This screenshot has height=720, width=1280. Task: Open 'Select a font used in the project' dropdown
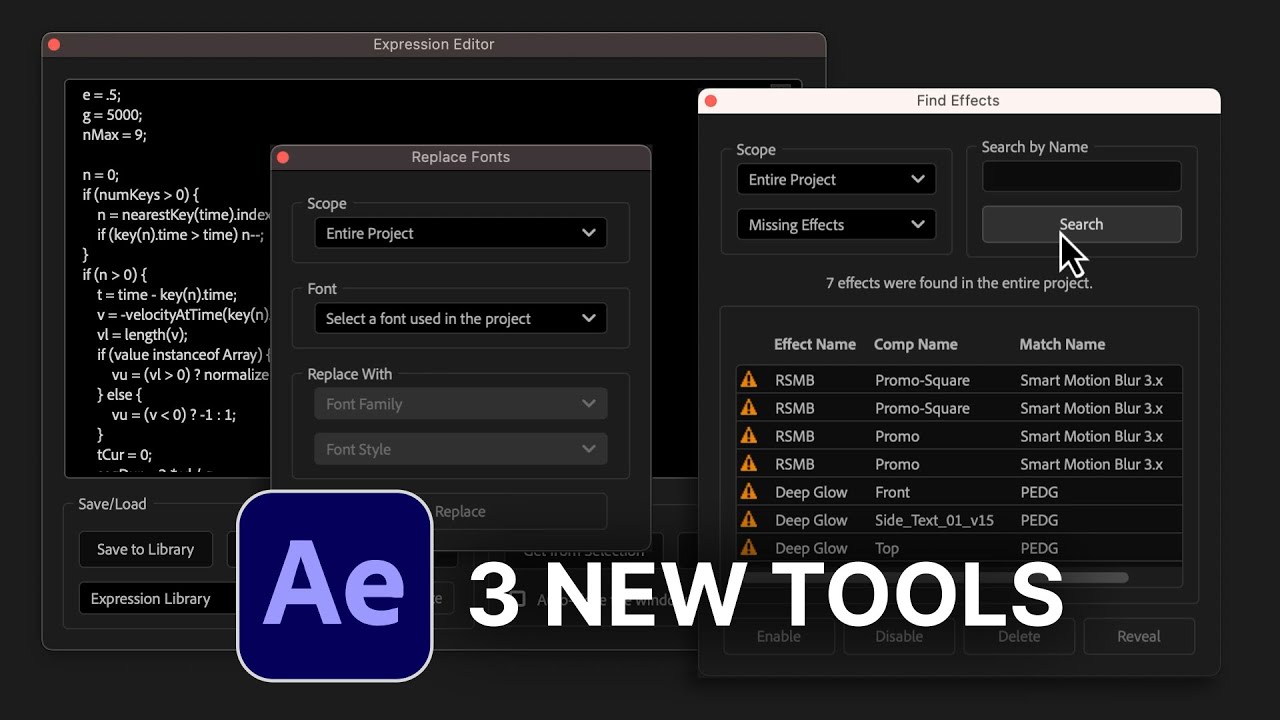460,319
